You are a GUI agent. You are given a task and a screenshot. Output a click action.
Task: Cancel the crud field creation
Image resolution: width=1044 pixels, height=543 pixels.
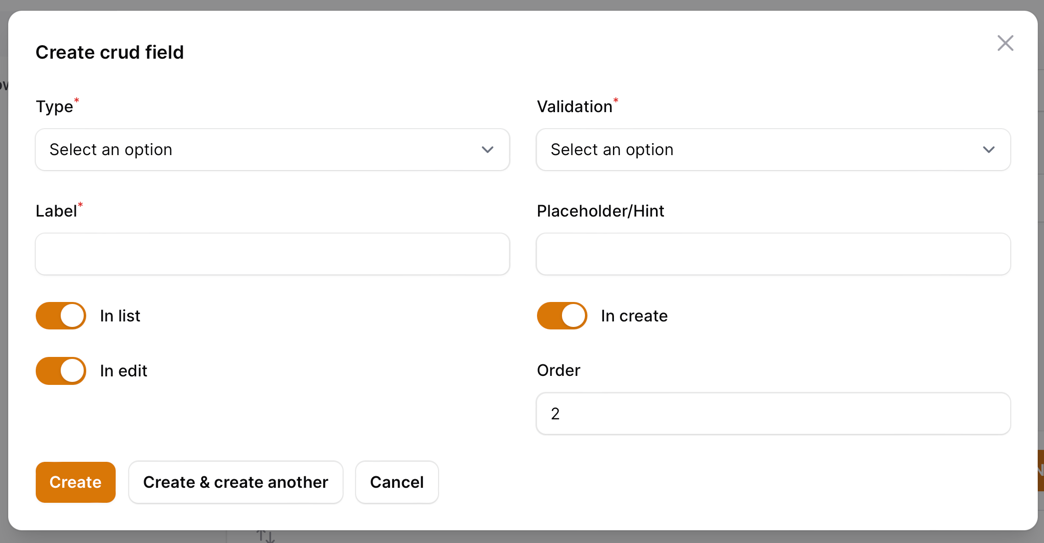pos(397,482)
